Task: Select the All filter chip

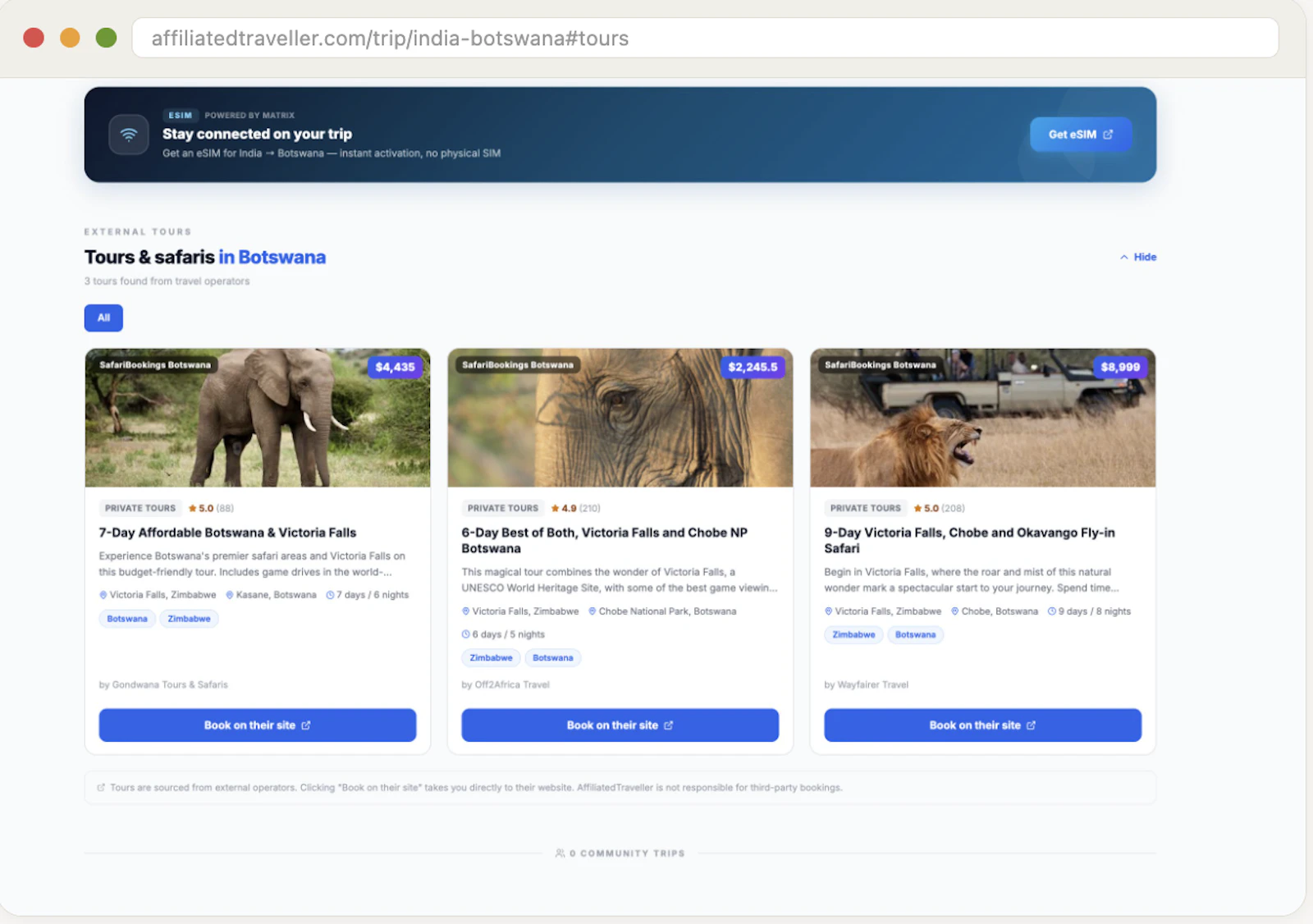Action: pyautogui.click(x=103, y=318)
